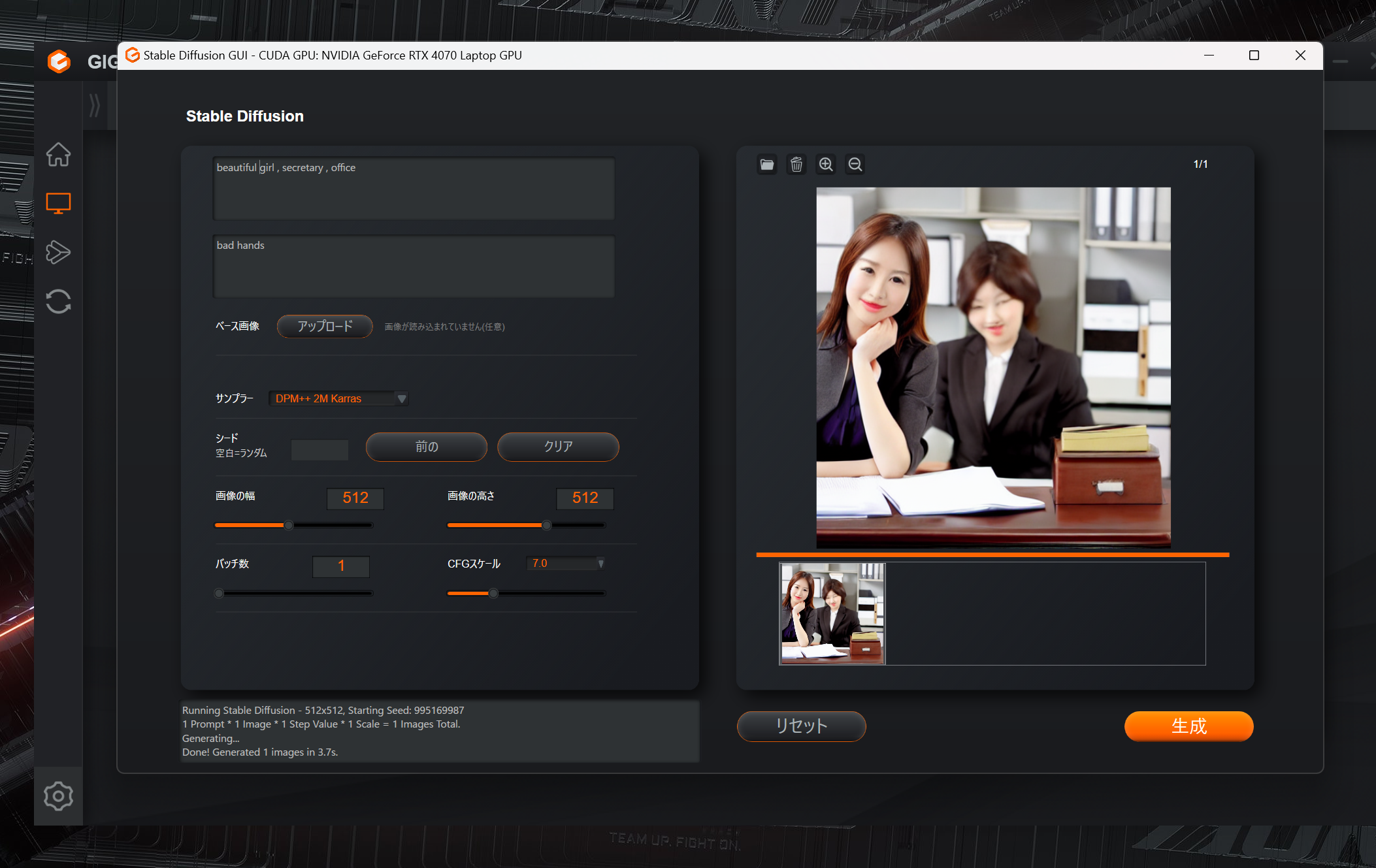
Task: Zoom in on the generated image
Action: [x=826, y=165]
